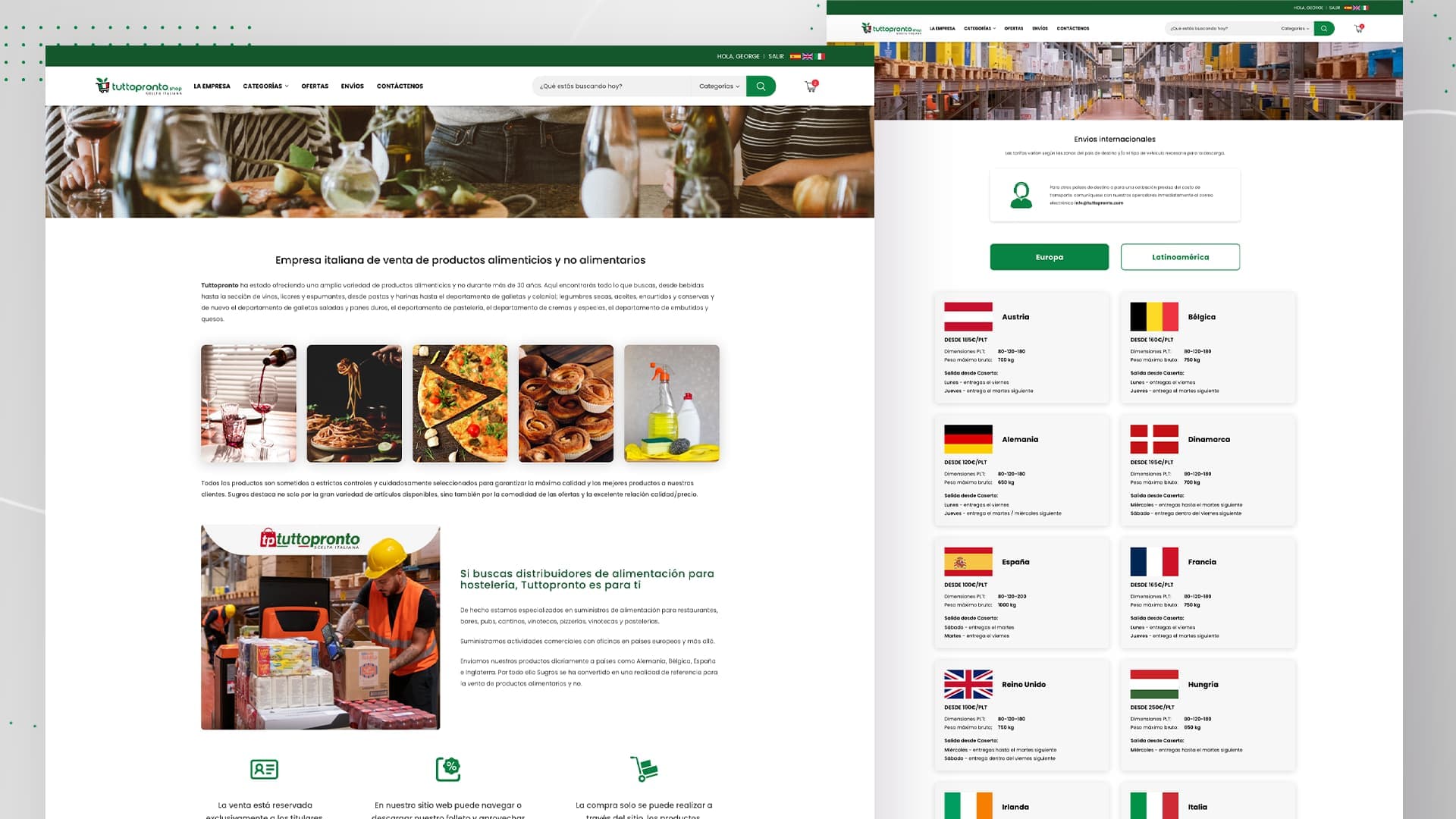Click the tuttopronto shop logo on the right page

click(x=891, y=28)
